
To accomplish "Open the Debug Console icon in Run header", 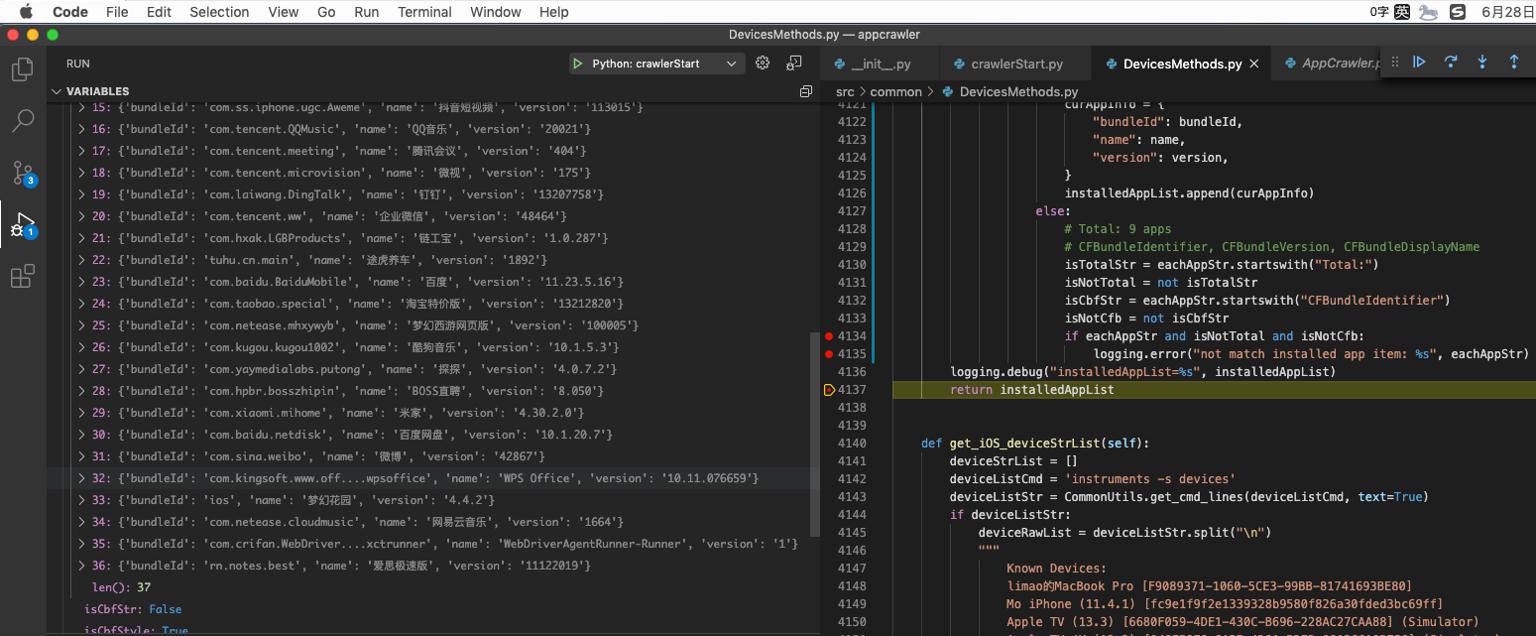I will coord(794,63).
